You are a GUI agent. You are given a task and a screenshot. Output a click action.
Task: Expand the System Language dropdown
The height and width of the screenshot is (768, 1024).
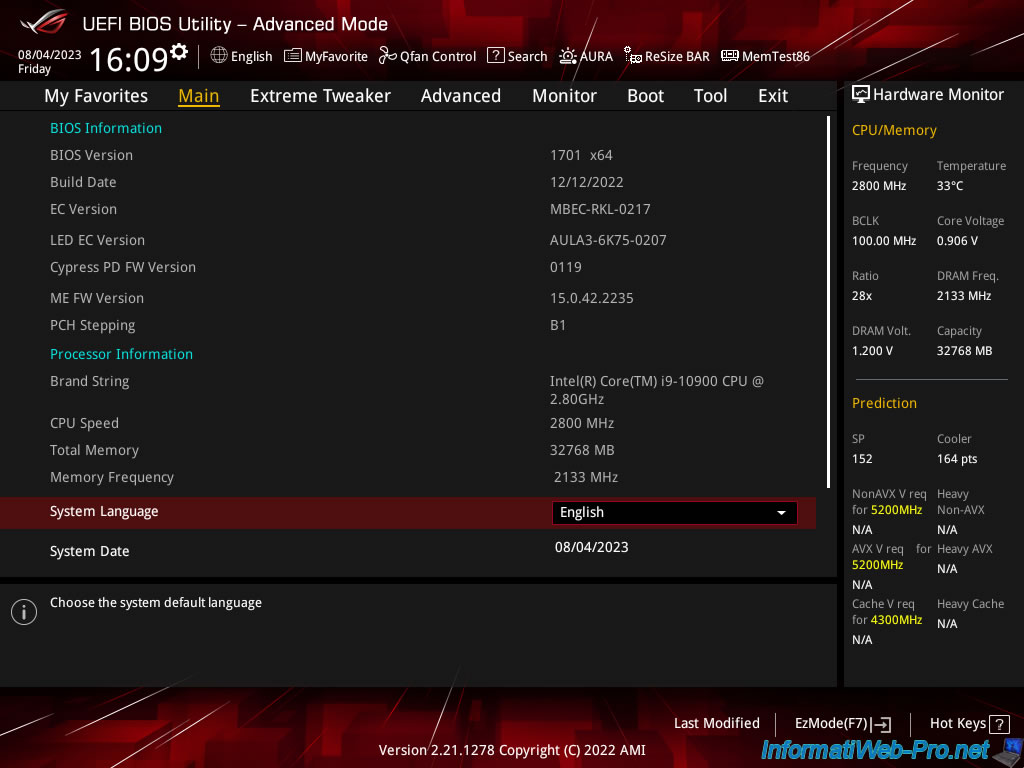(674, 513)
